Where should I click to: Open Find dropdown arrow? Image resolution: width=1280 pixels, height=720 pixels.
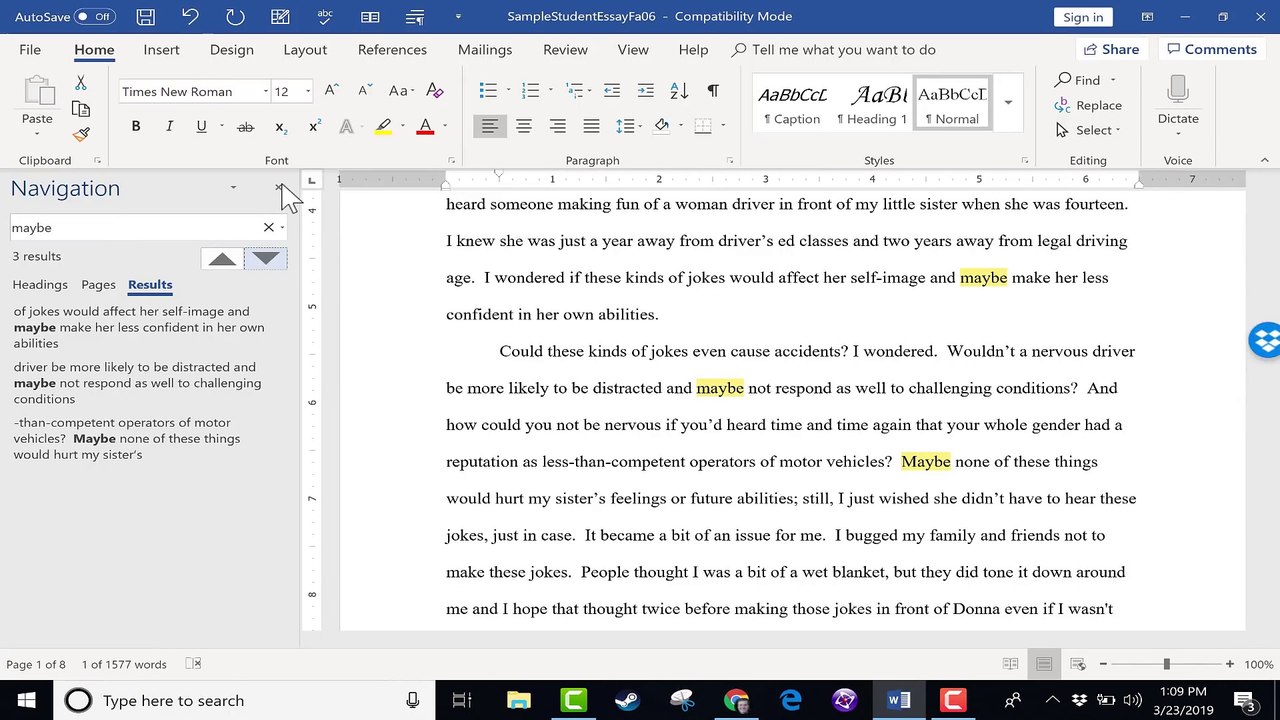1112,80
